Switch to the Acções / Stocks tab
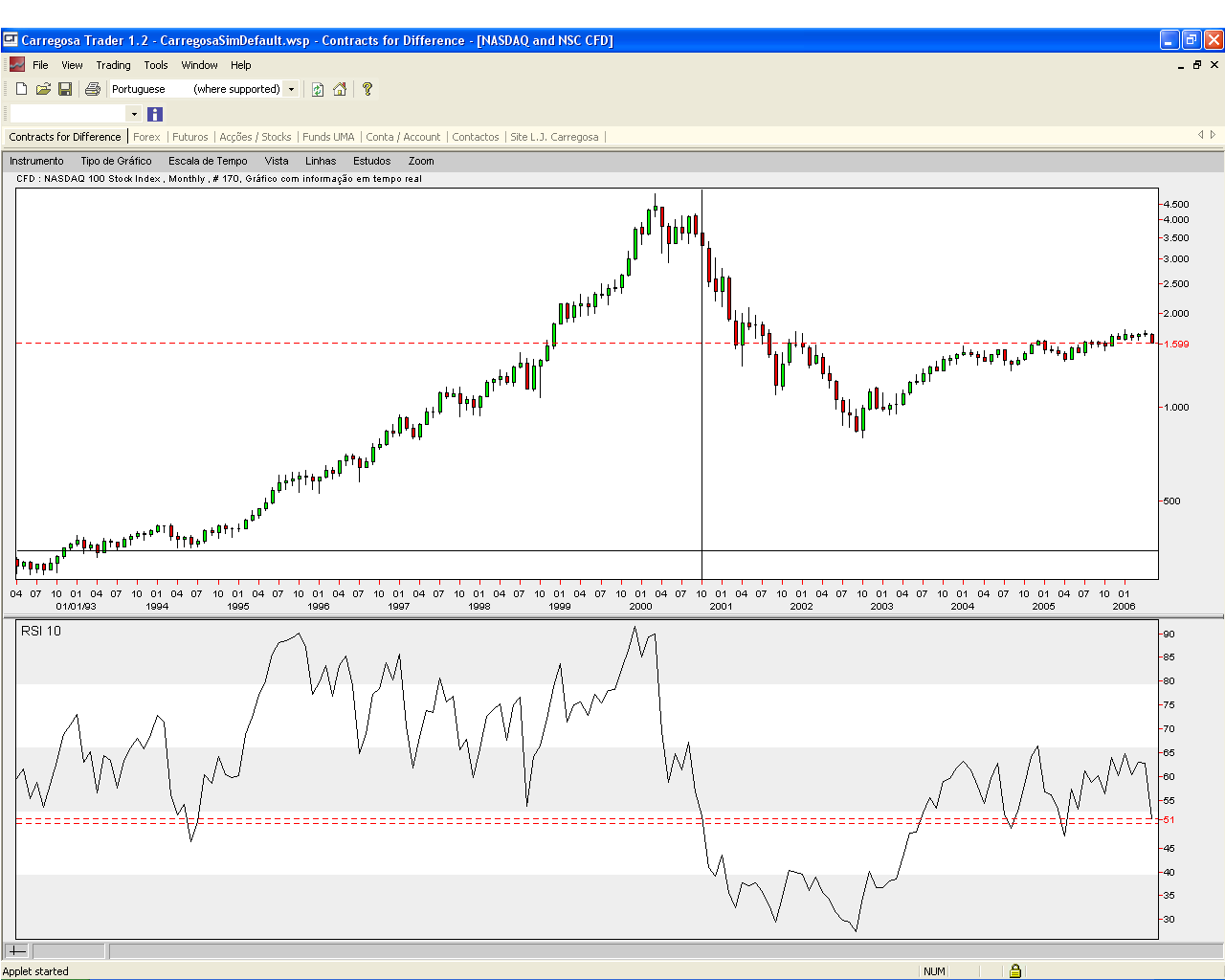1225x980 pixels. coord(256,137)
